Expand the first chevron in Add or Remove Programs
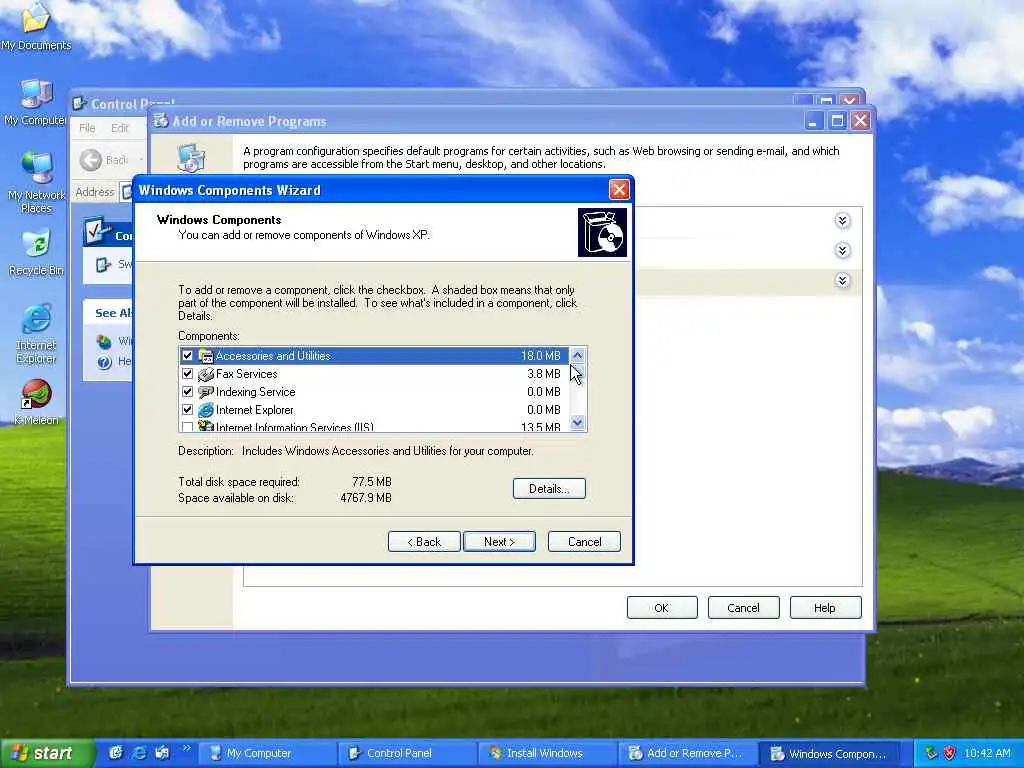 click(842, 221)
